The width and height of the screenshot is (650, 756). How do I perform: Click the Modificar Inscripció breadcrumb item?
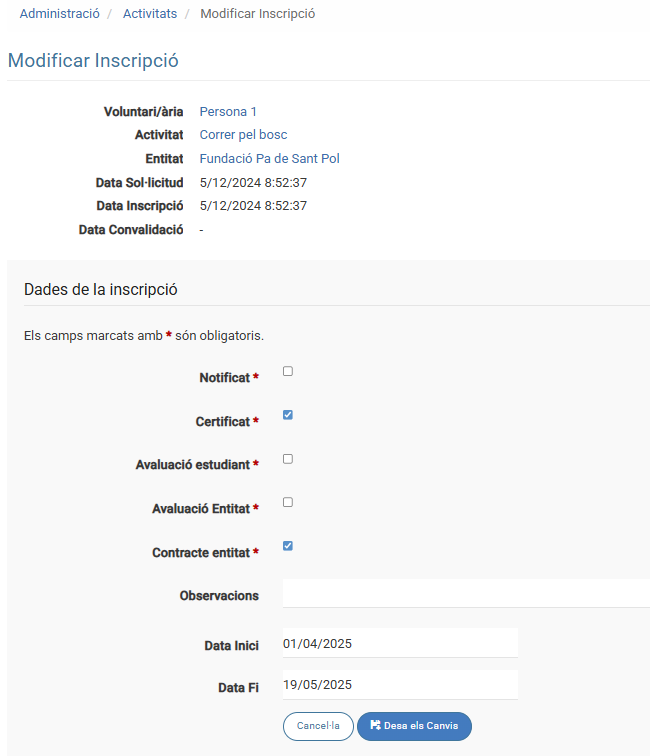tap(257, 14)
